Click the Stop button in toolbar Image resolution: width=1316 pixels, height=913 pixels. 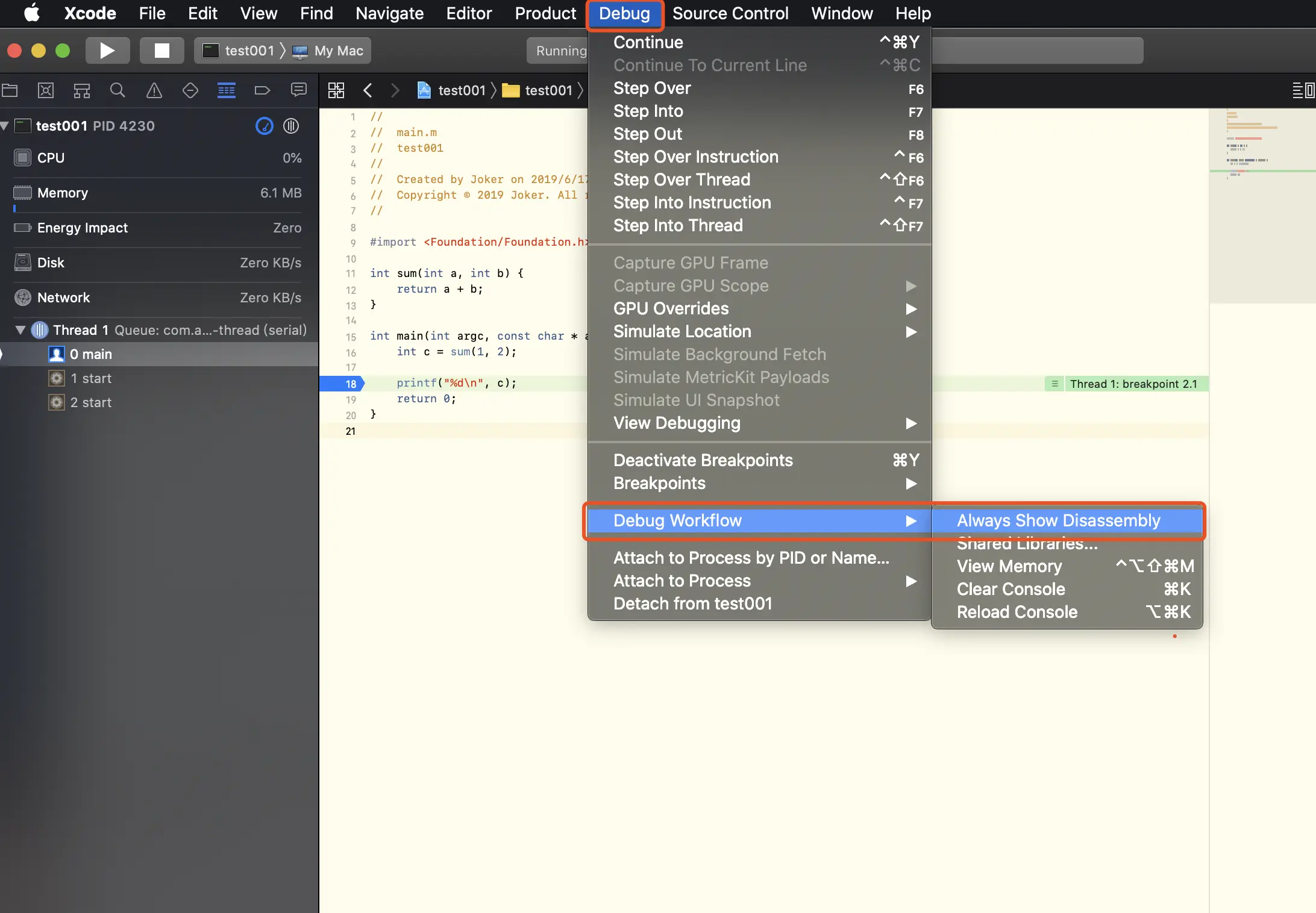[161, 51]
